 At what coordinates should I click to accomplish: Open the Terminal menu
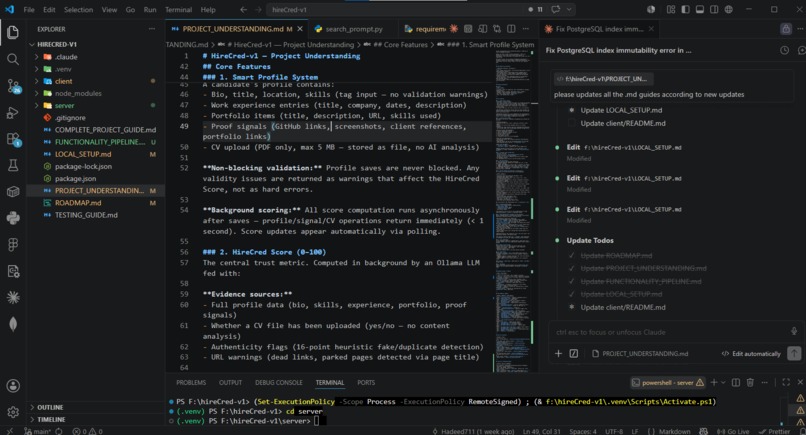(x=178, y=9)
